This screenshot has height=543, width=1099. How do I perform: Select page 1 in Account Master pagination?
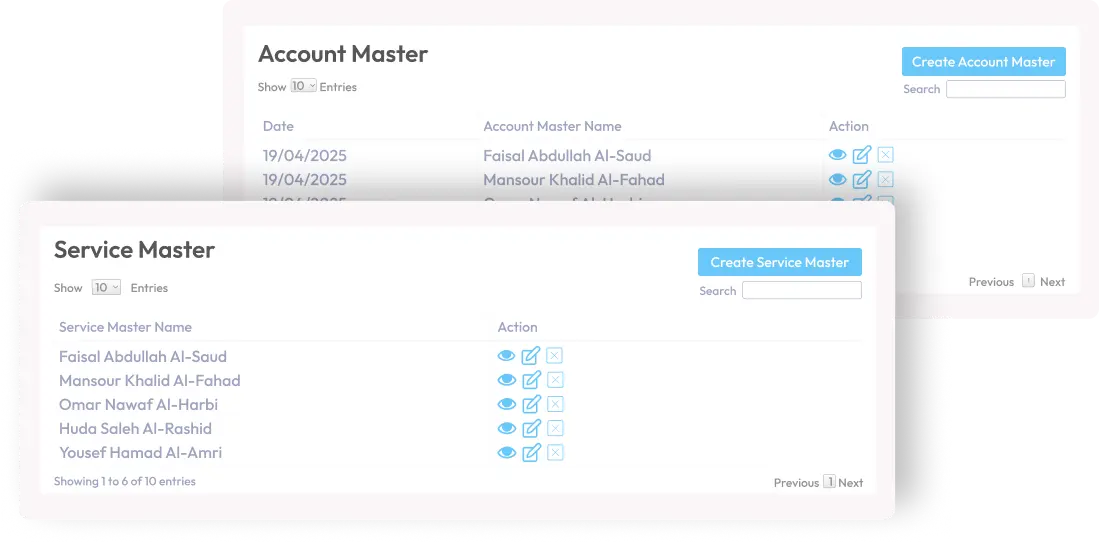(1028, 281)
